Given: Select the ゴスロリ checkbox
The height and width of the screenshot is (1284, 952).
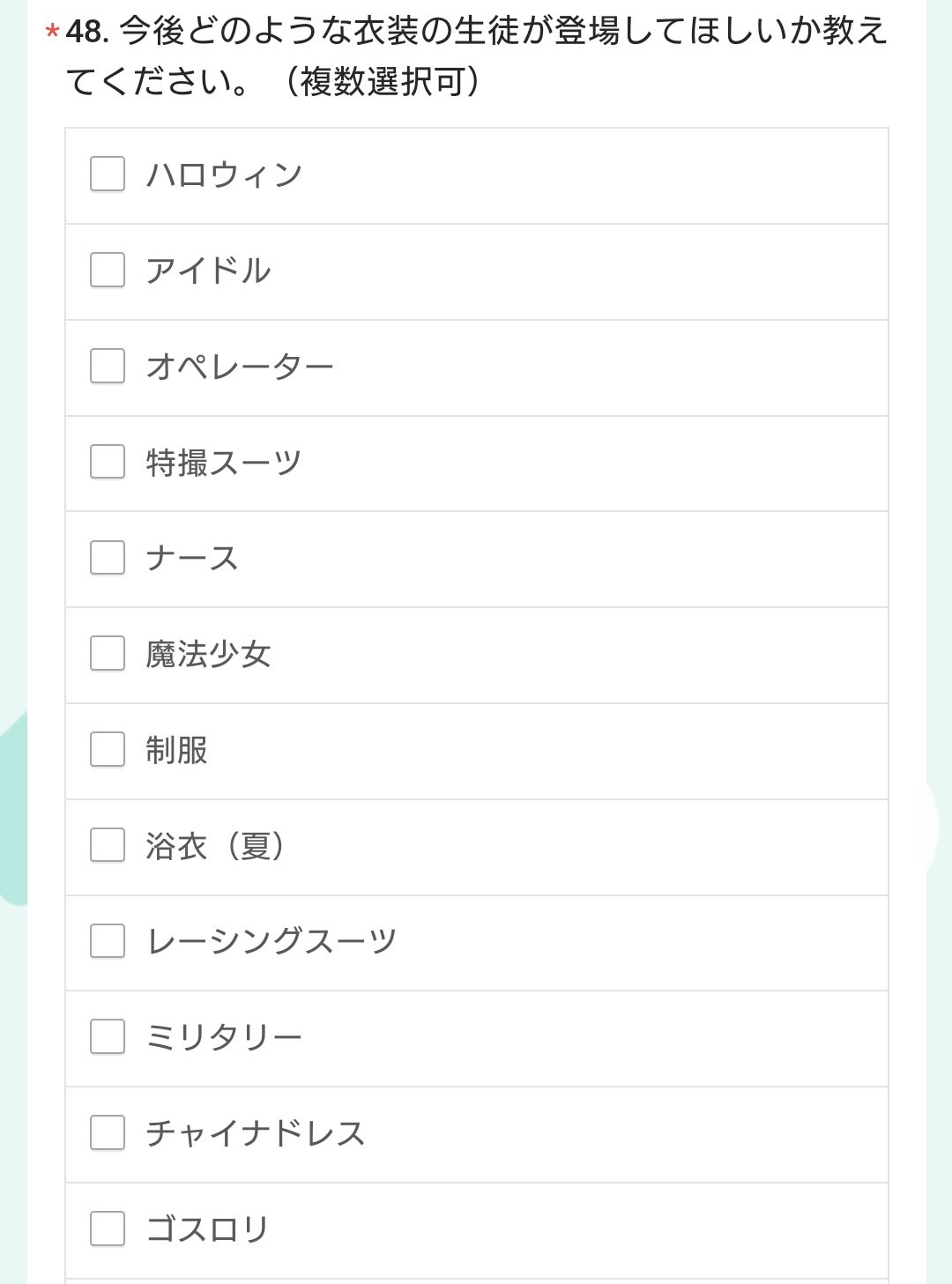Looking at the screenshot, I should (108, 1228).
